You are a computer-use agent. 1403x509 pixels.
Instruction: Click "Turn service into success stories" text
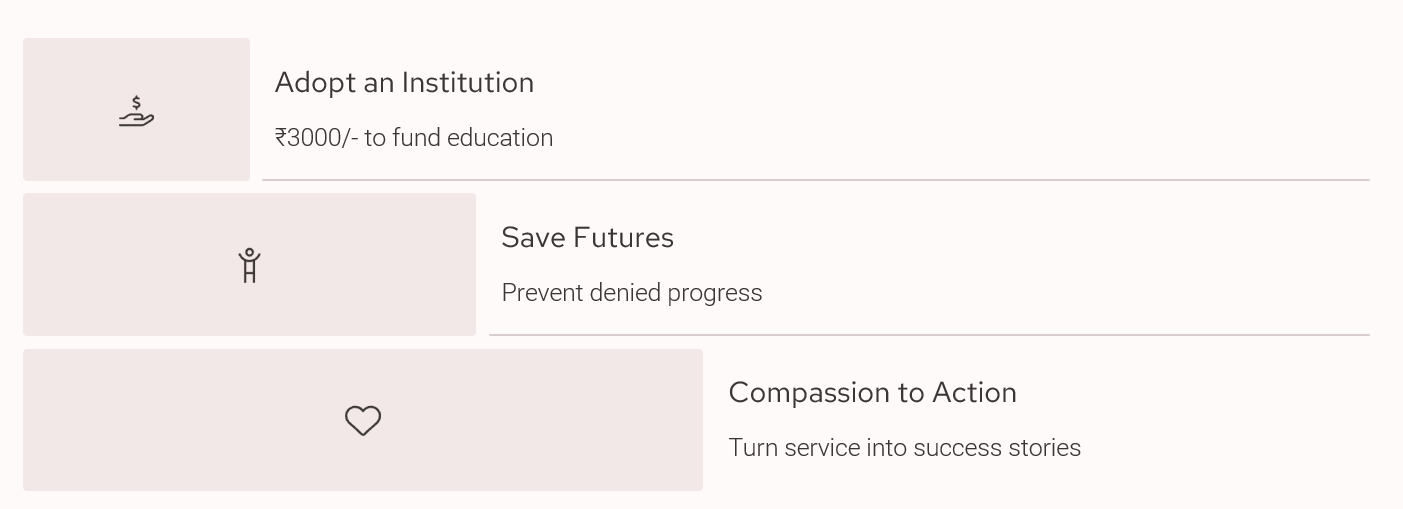coord(904,447)
